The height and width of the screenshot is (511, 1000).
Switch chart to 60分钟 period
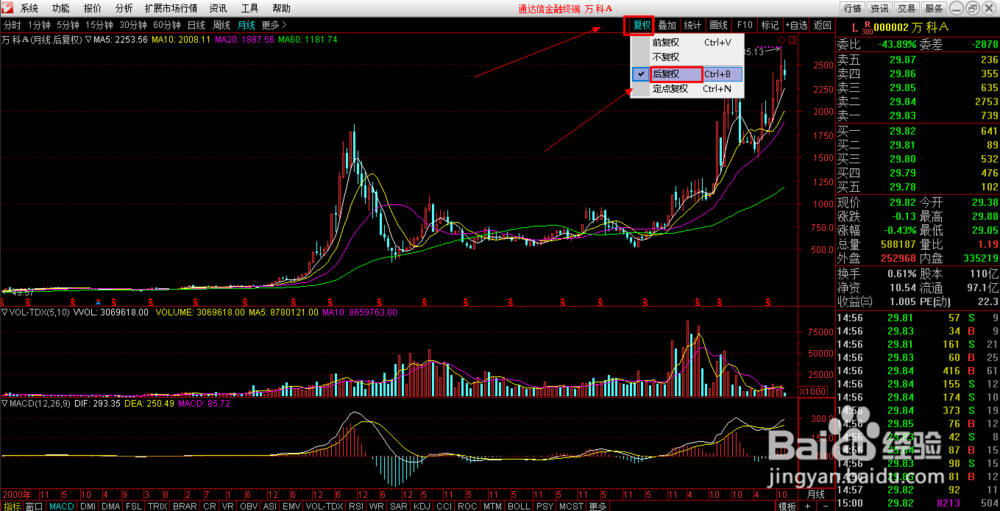[167, 25]
